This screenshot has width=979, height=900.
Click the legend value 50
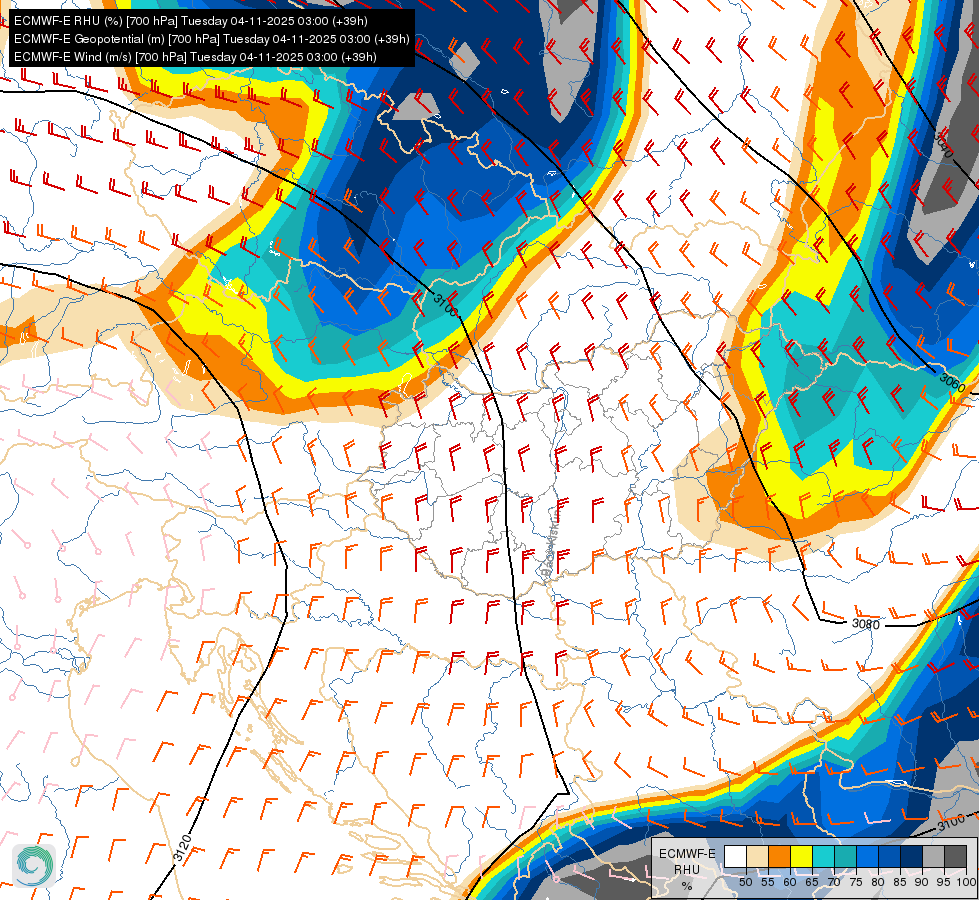point(745,883)
